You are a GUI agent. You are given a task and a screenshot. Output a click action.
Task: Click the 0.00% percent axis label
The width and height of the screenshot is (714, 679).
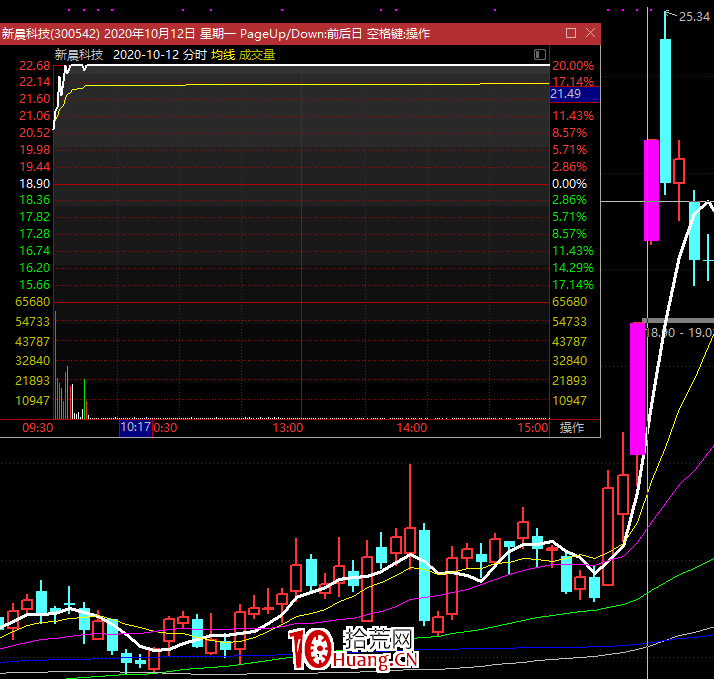(569, 184)
